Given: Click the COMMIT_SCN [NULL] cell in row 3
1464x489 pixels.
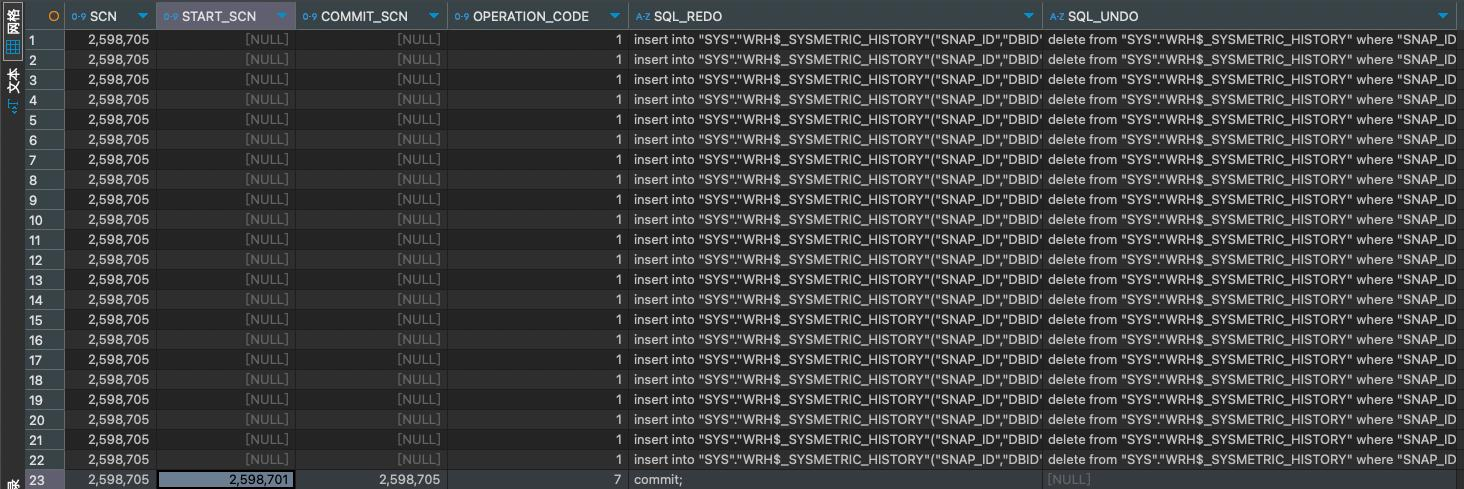Looking at the screenshot, I should pyautogui.click(x=371, y=80).
